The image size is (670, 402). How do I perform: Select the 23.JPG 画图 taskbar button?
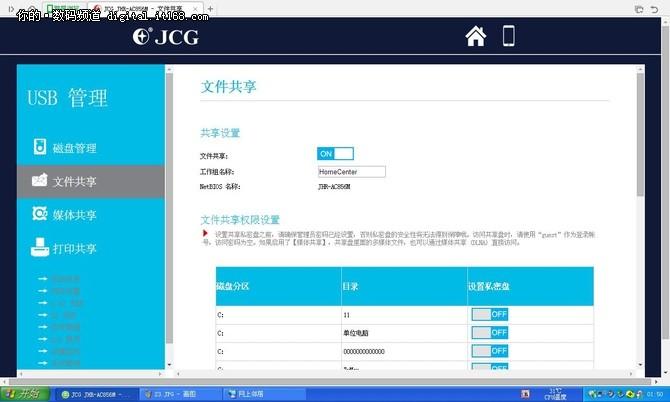[x=181, y=394]
